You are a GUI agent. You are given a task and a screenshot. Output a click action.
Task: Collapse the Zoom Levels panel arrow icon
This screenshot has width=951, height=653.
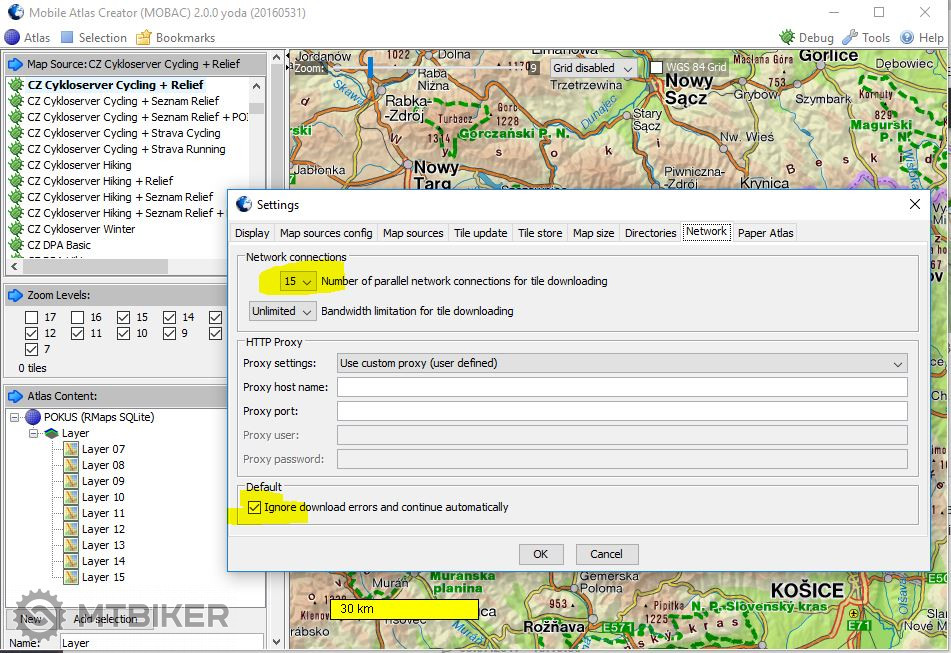(16, 295)
